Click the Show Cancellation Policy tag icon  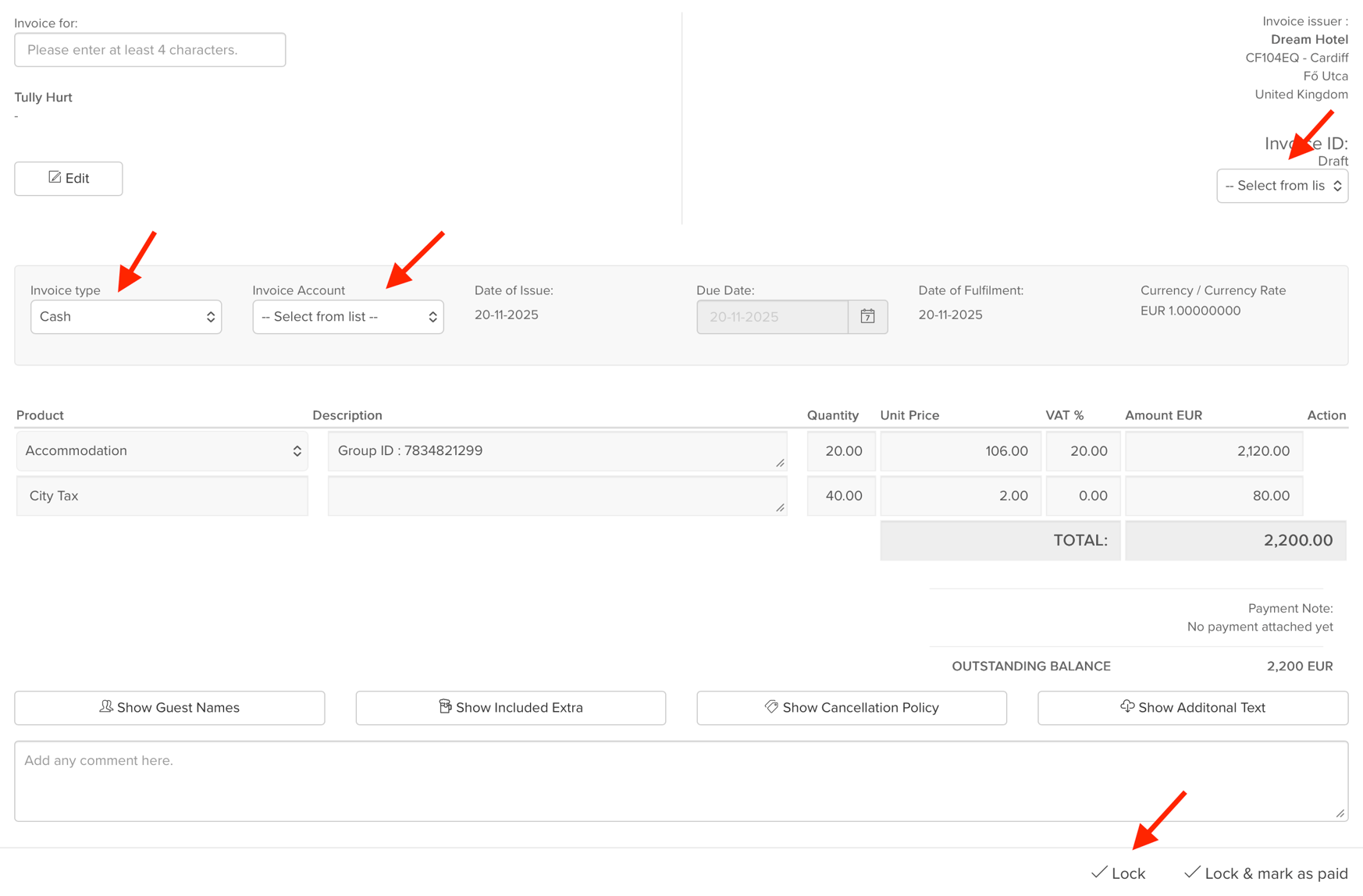[x=771, y=706]
